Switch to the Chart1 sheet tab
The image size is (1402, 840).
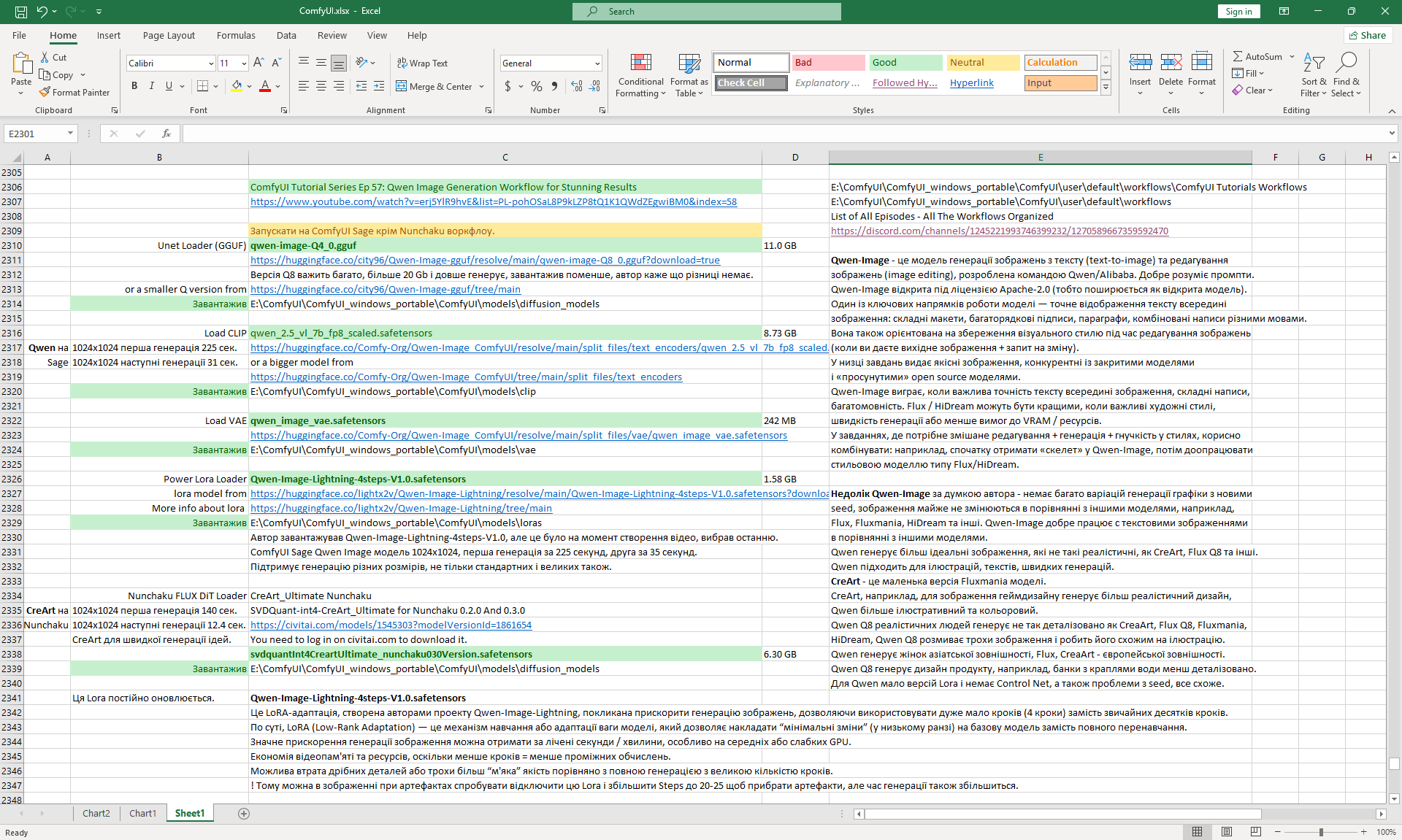[x=142, y=813]
